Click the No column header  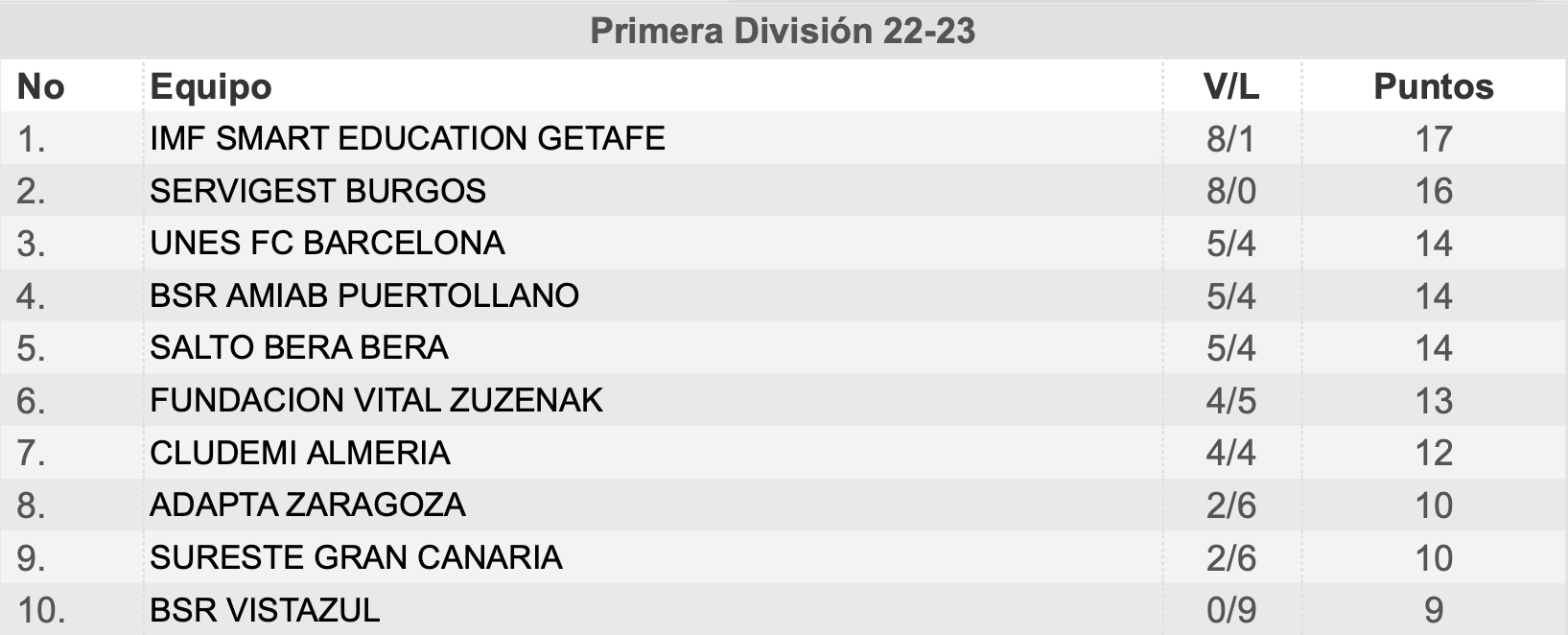[x=41, y=87]
